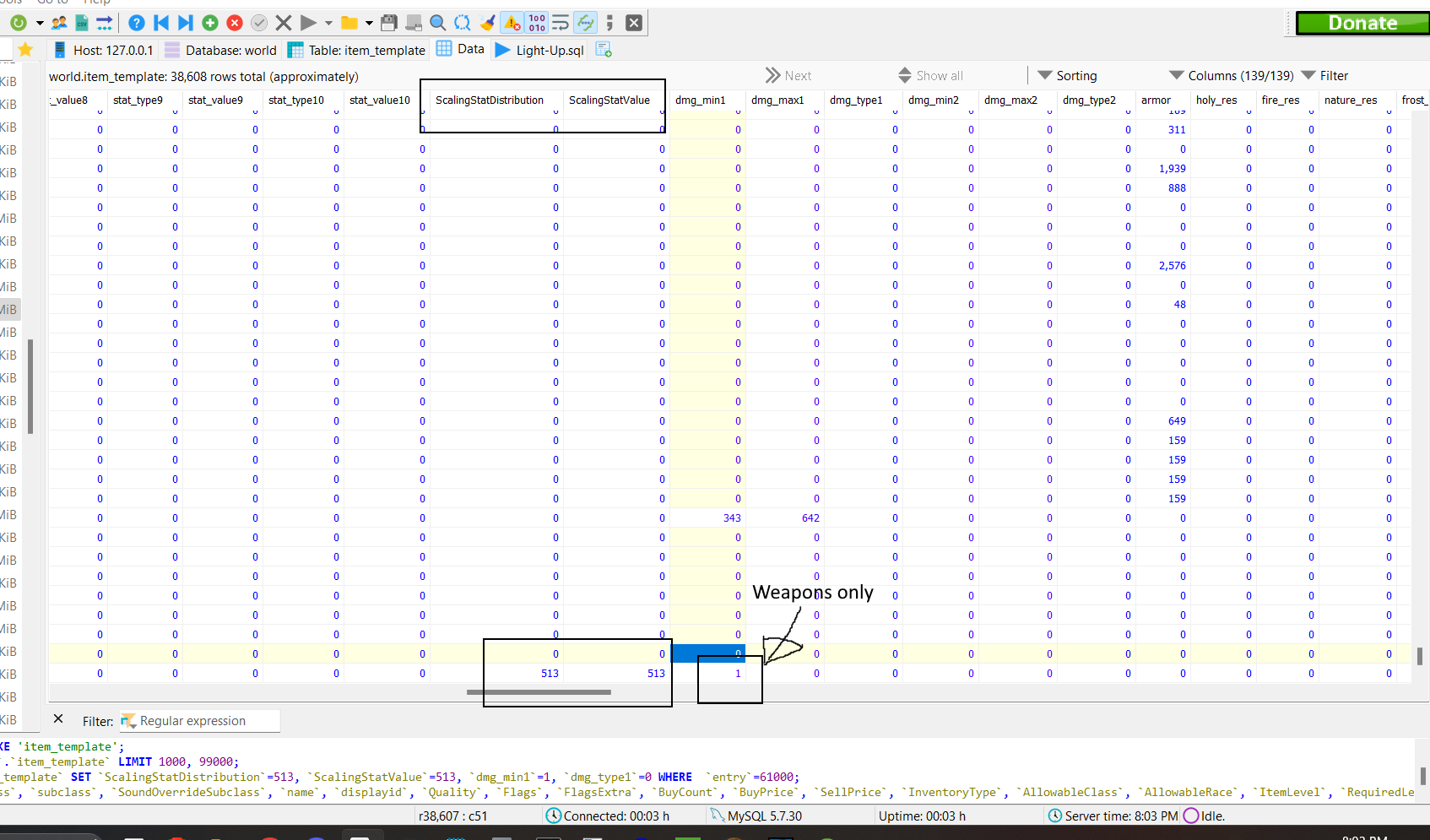
Task: Click the semicolon delimiter icon
Action: (x=609, y=23)
